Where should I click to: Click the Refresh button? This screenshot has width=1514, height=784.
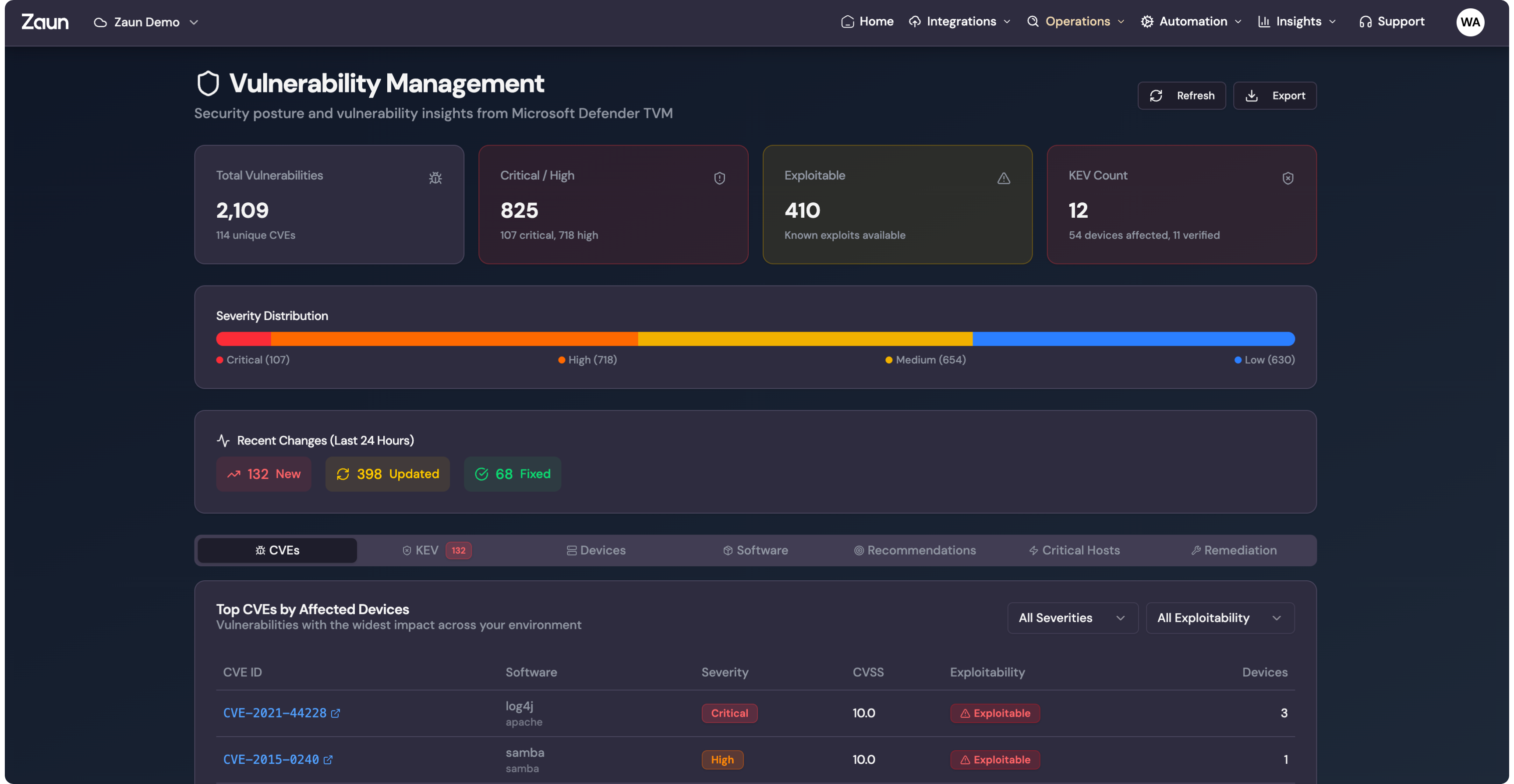pos(1181,96)
